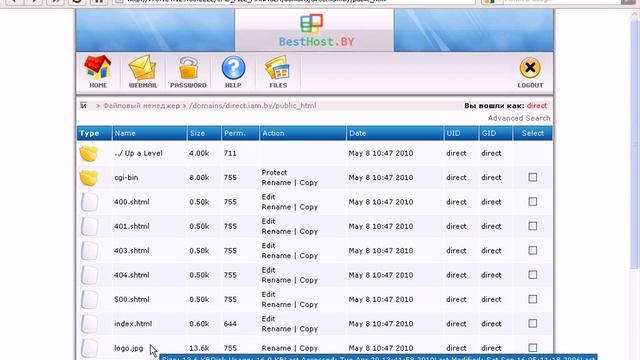
Task: Click the cgi-bin folder icon
Action: 89,178
